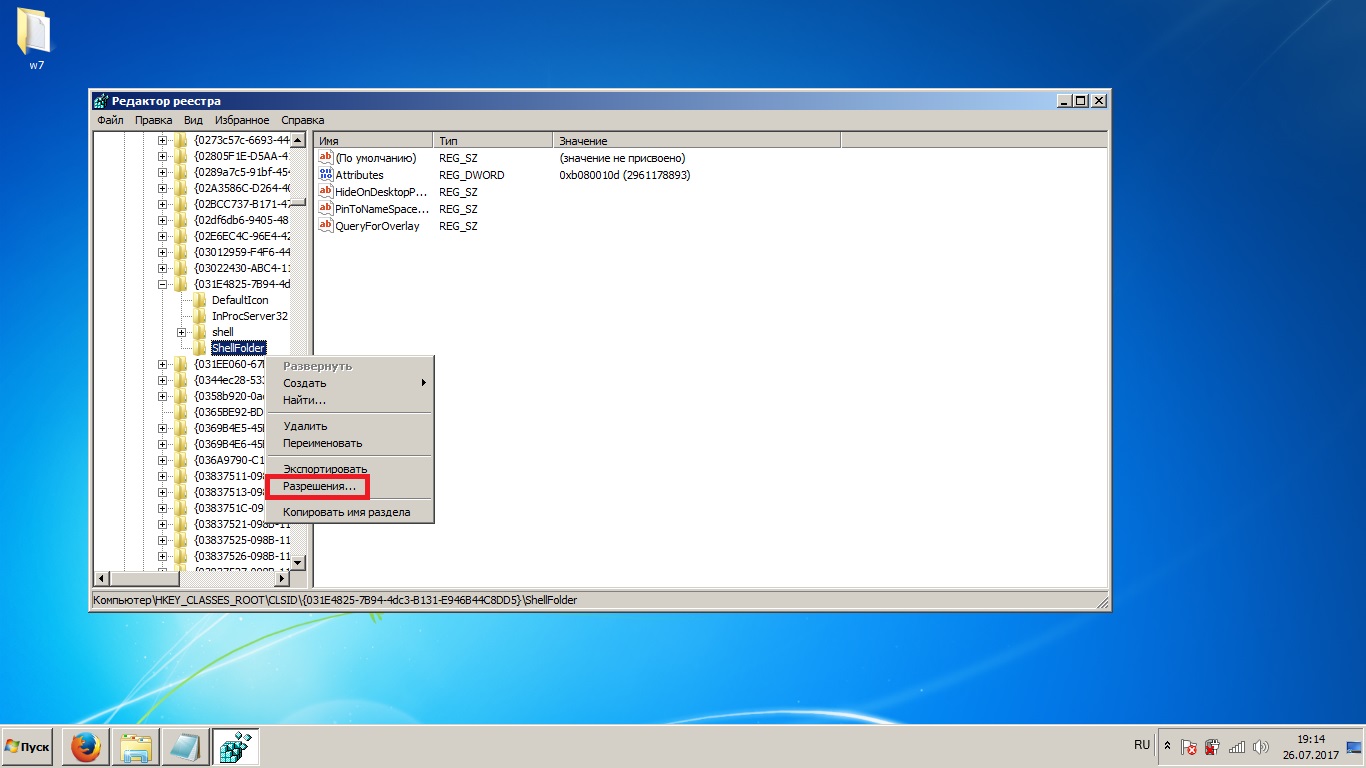The width and height of the screenshot is (1366, 768).
Task: Click folder icon of {0365BE92-BD key
Action: tap(180, 412)
